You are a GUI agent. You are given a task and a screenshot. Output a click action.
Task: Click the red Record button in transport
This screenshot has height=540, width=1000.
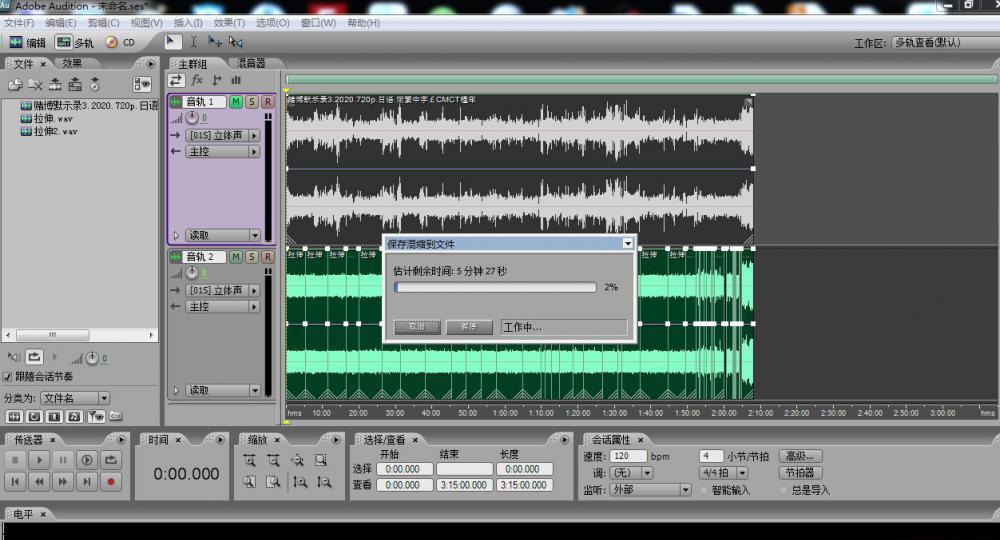coord(110,482)
